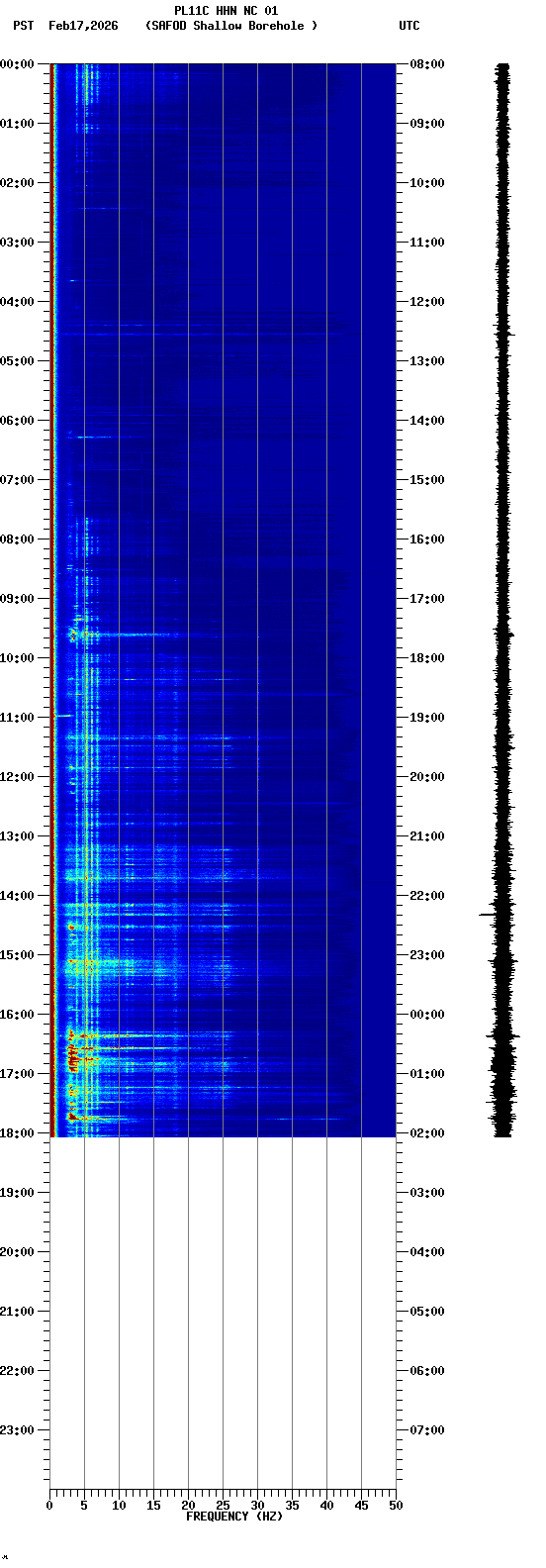Click the 5 Hz frequency axis label
Viewport: 546px width, 1568px height.
click(84, 1506)
